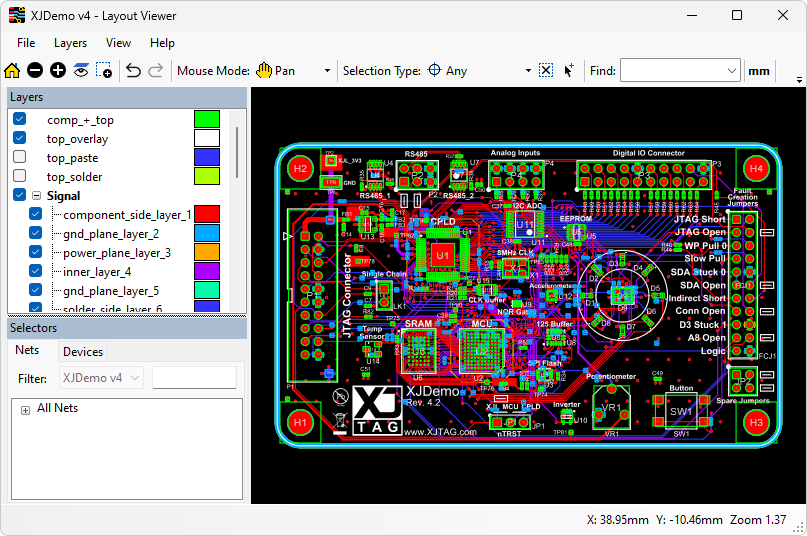Zoom in with the plus icon
Screen dimensions: 807x536
(58, 71)
